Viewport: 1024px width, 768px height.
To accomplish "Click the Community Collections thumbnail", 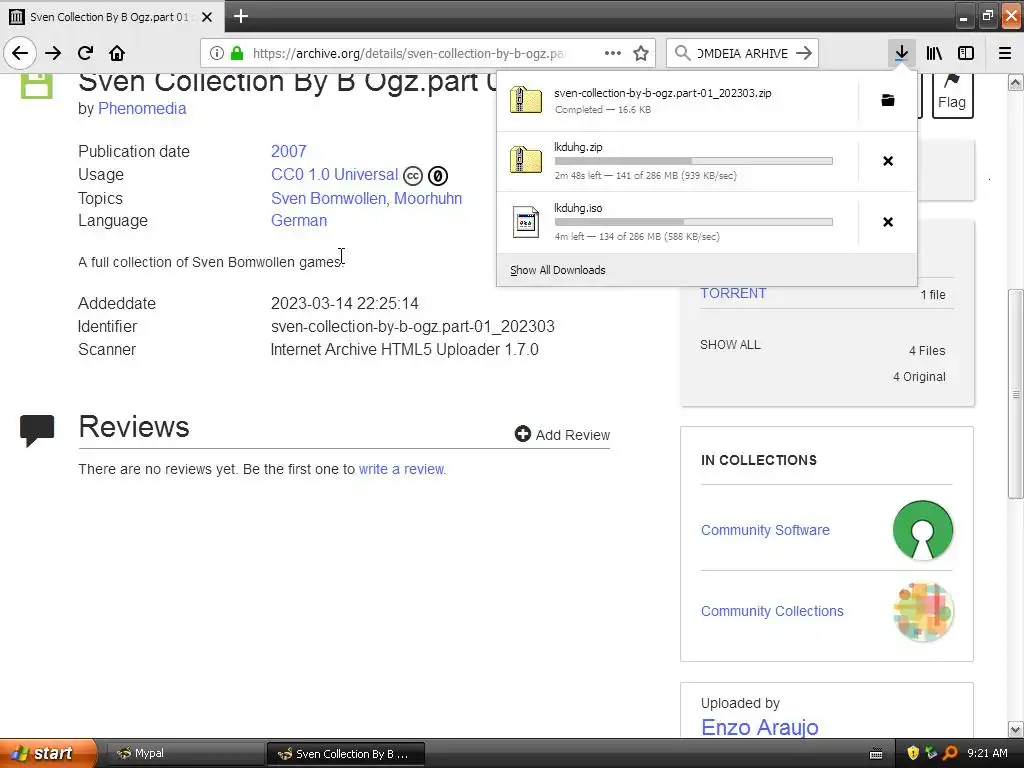I will tap(923, 611).
